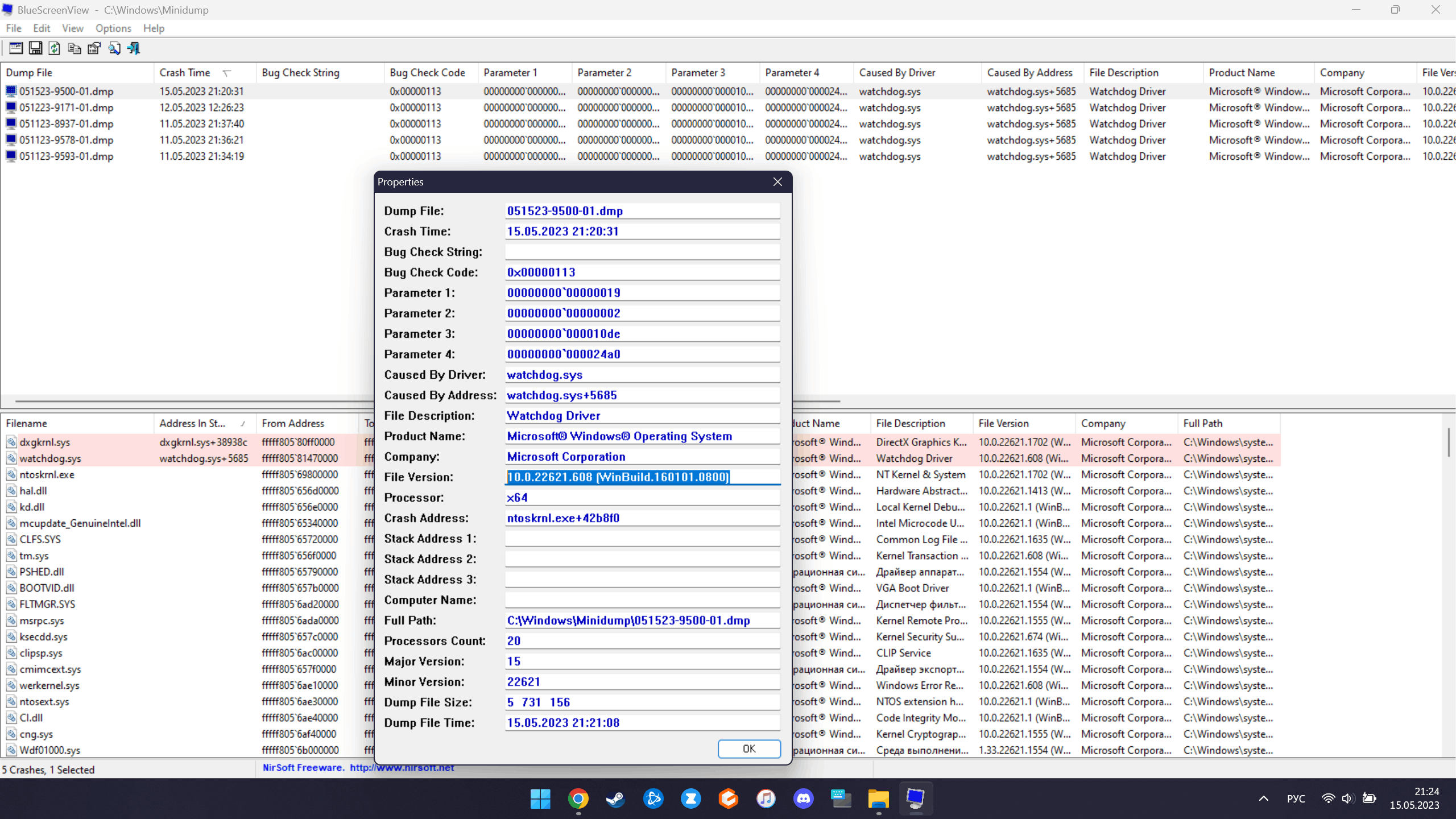Click the driver icon beside dxgkrnl.sys
This screenshot has height=819, width=1456.
(11, 442)
